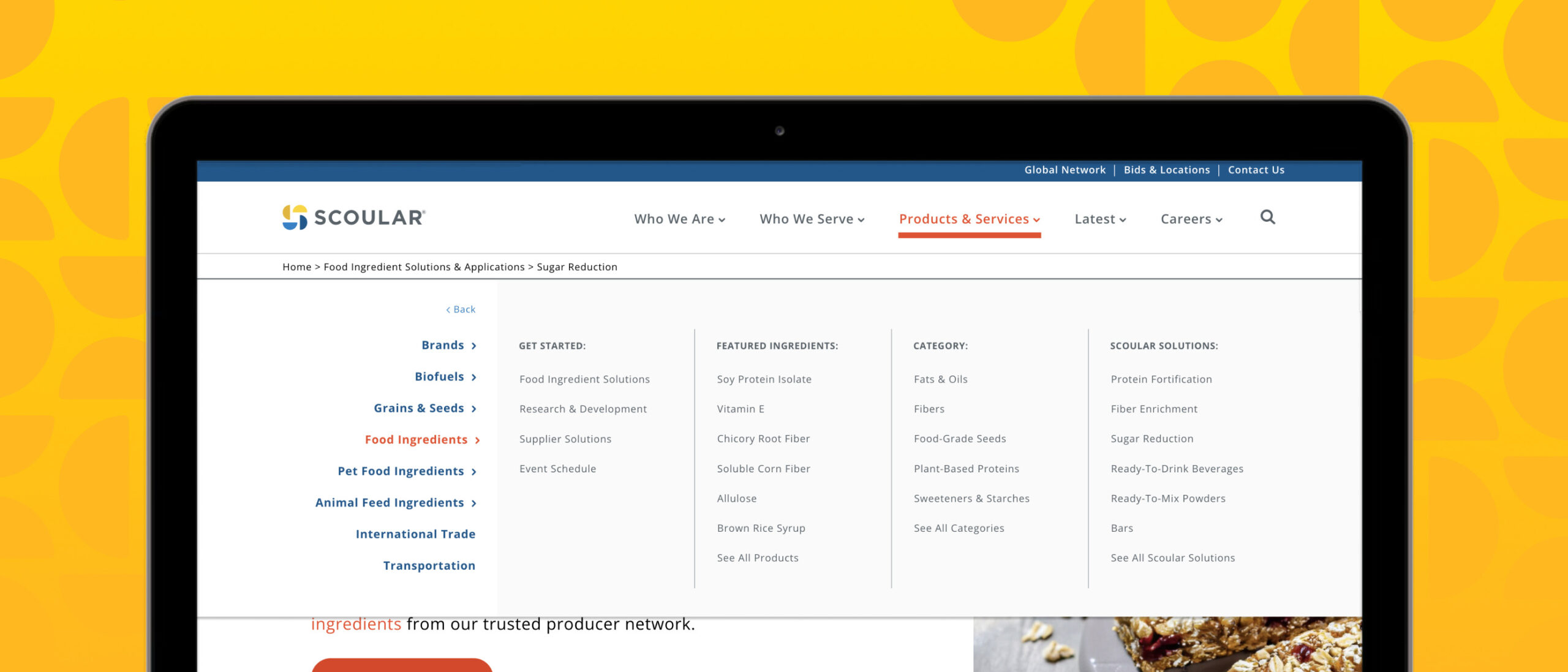Open the Event Schedule page
The width and height of the screenshot is (1568, 672).
[557, 469]
